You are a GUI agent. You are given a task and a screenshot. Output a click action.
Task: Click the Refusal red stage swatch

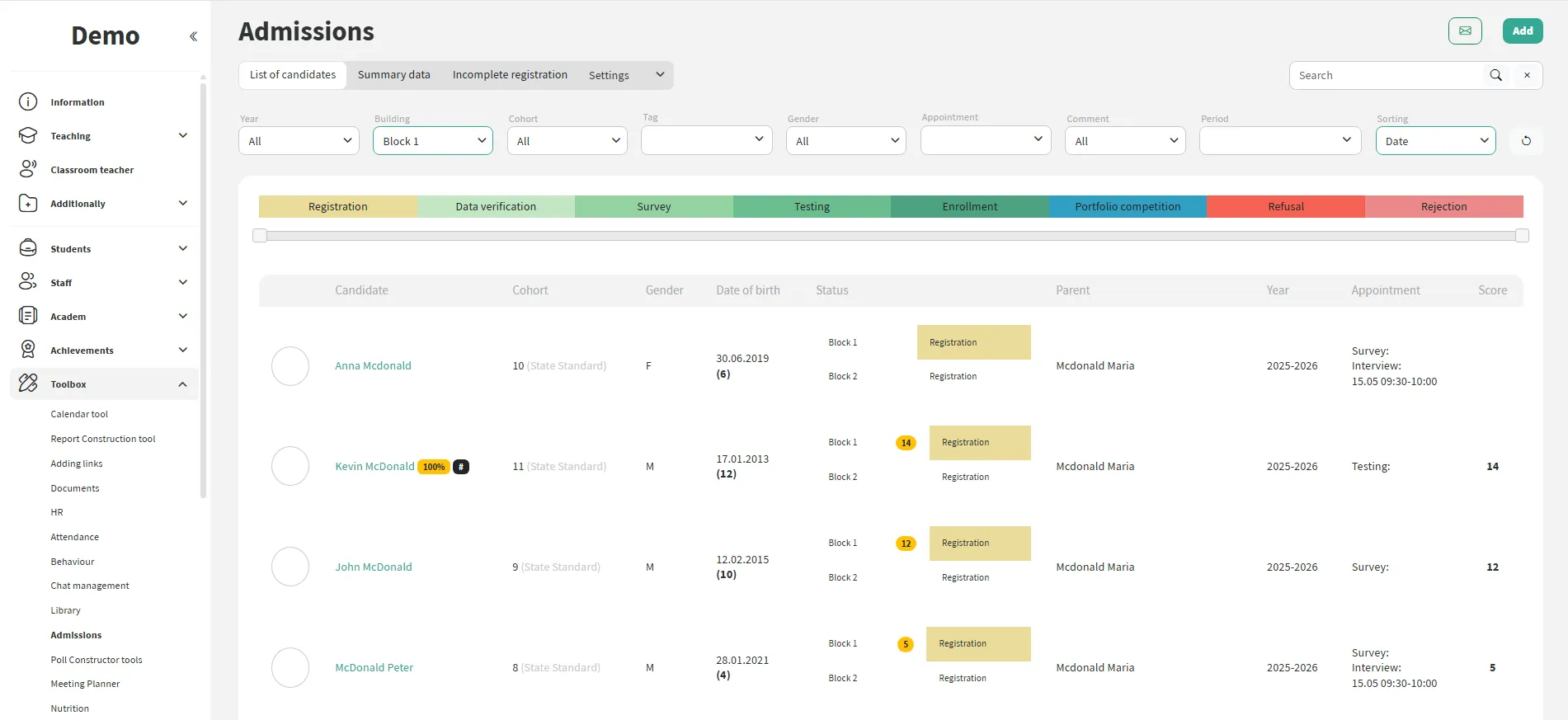1285,207
